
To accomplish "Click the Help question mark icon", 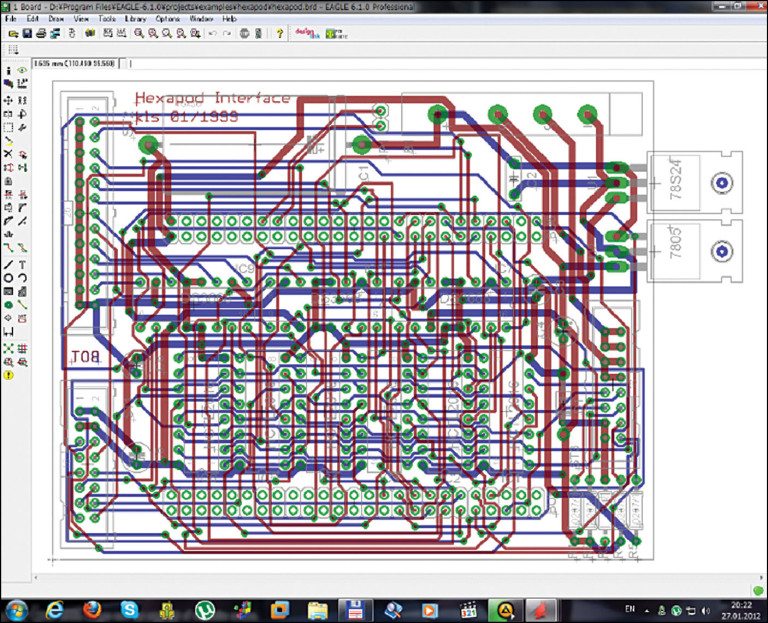I will pyautogui.click(x=279, y=33).
